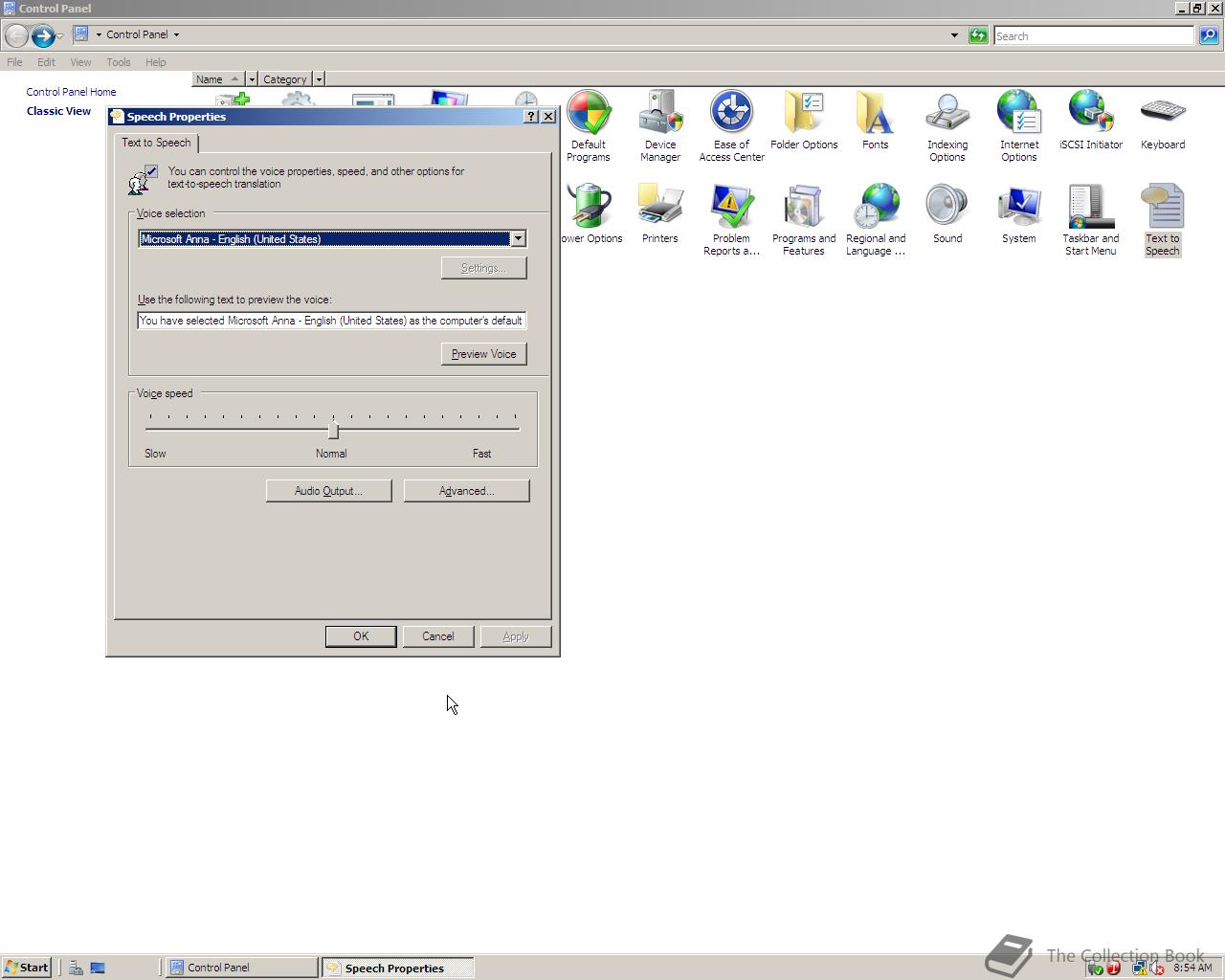The height and width of the screenshot is (980, 1225).
Task: Sort by the Category column header
Action: [x=285, y=79]
